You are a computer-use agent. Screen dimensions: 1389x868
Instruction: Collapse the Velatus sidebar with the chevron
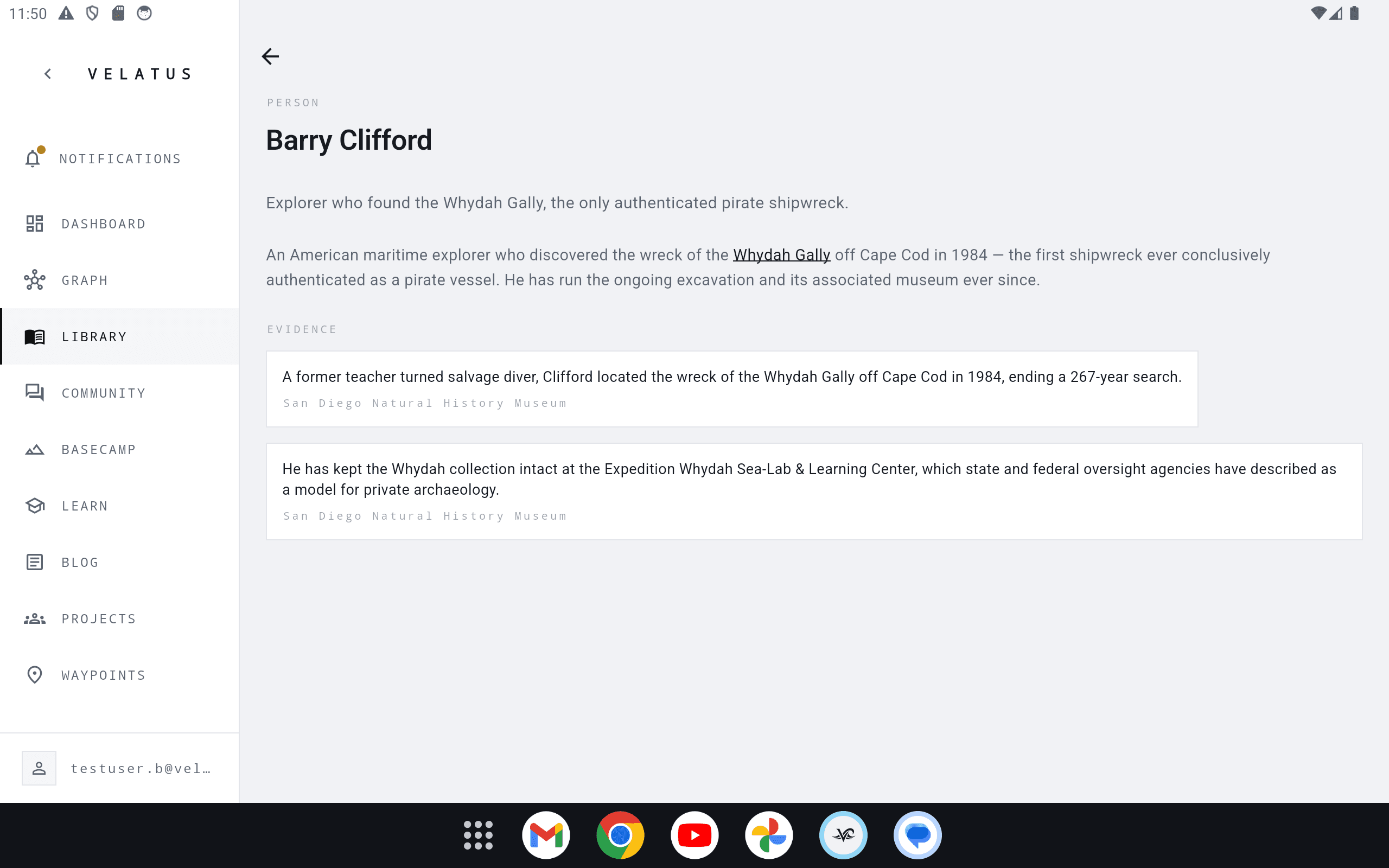(48, 74)
